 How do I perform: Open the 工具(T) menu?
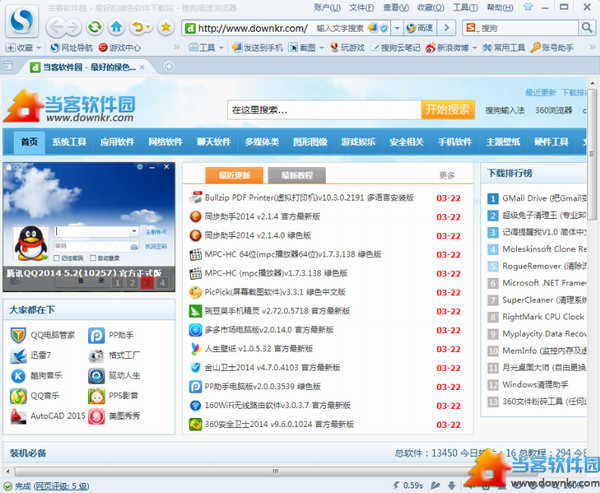click(x=465, y=7)
